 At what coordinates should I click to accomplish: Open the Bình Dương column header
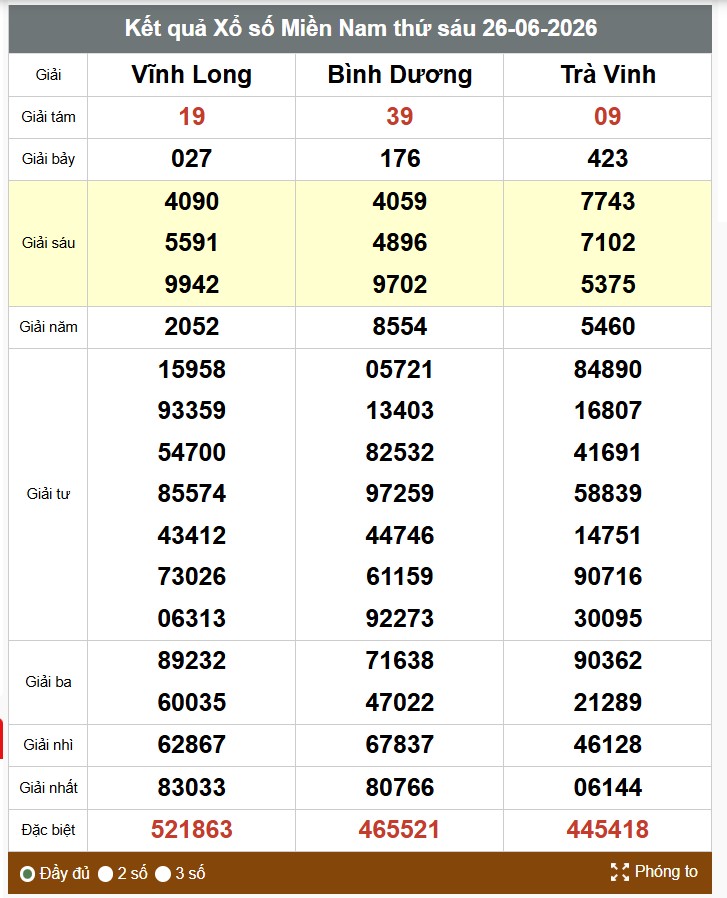[399, 75]
